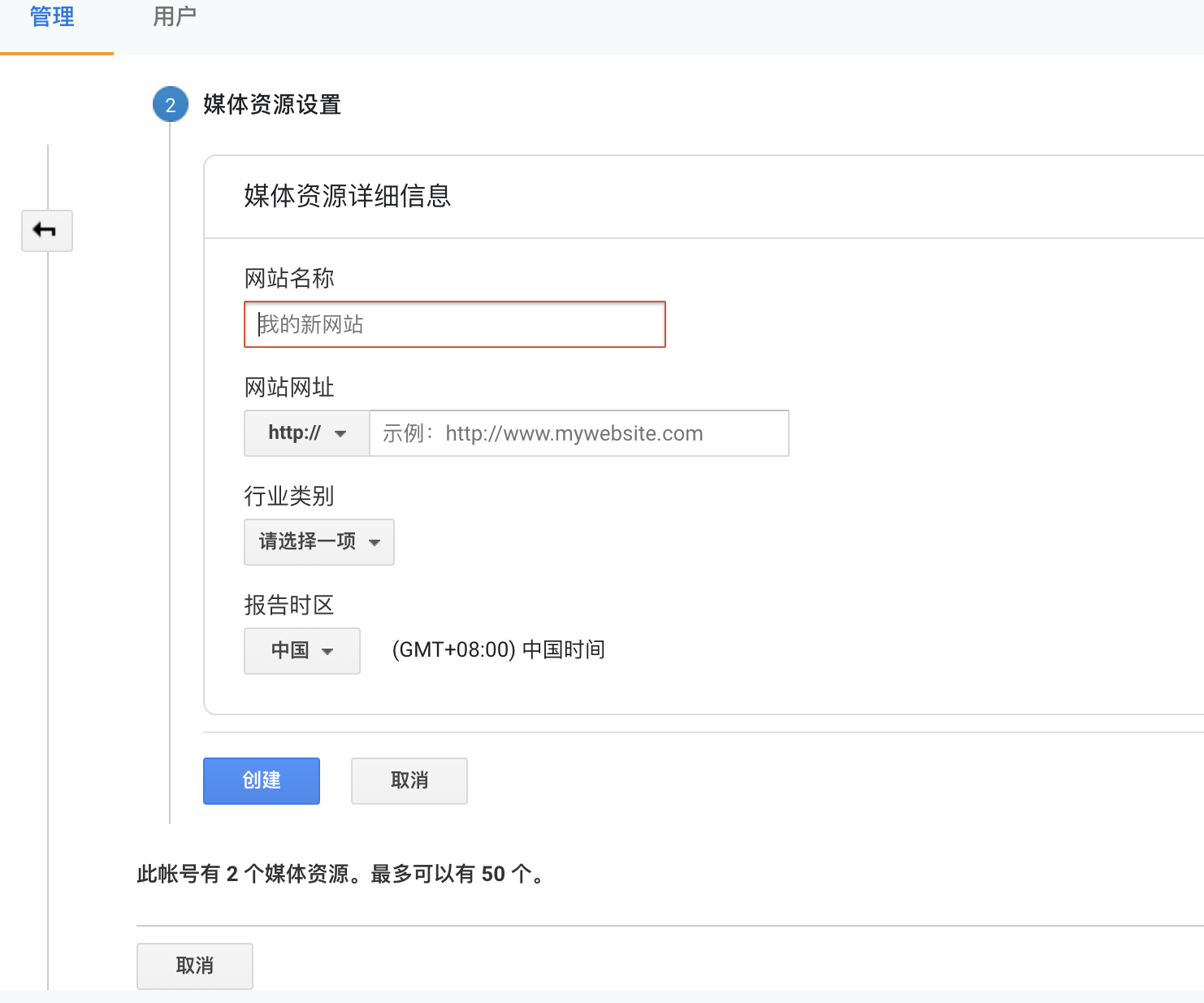Click the 报告时区 label
Image resolution: width=1204 pixels, height=1003 pixels.
tap(289, 606)
